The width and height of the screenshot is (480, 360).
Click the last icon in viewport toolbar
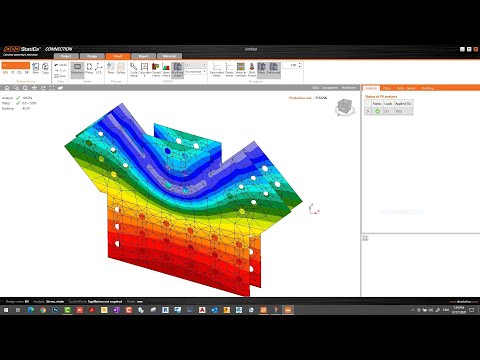(61, 88)
